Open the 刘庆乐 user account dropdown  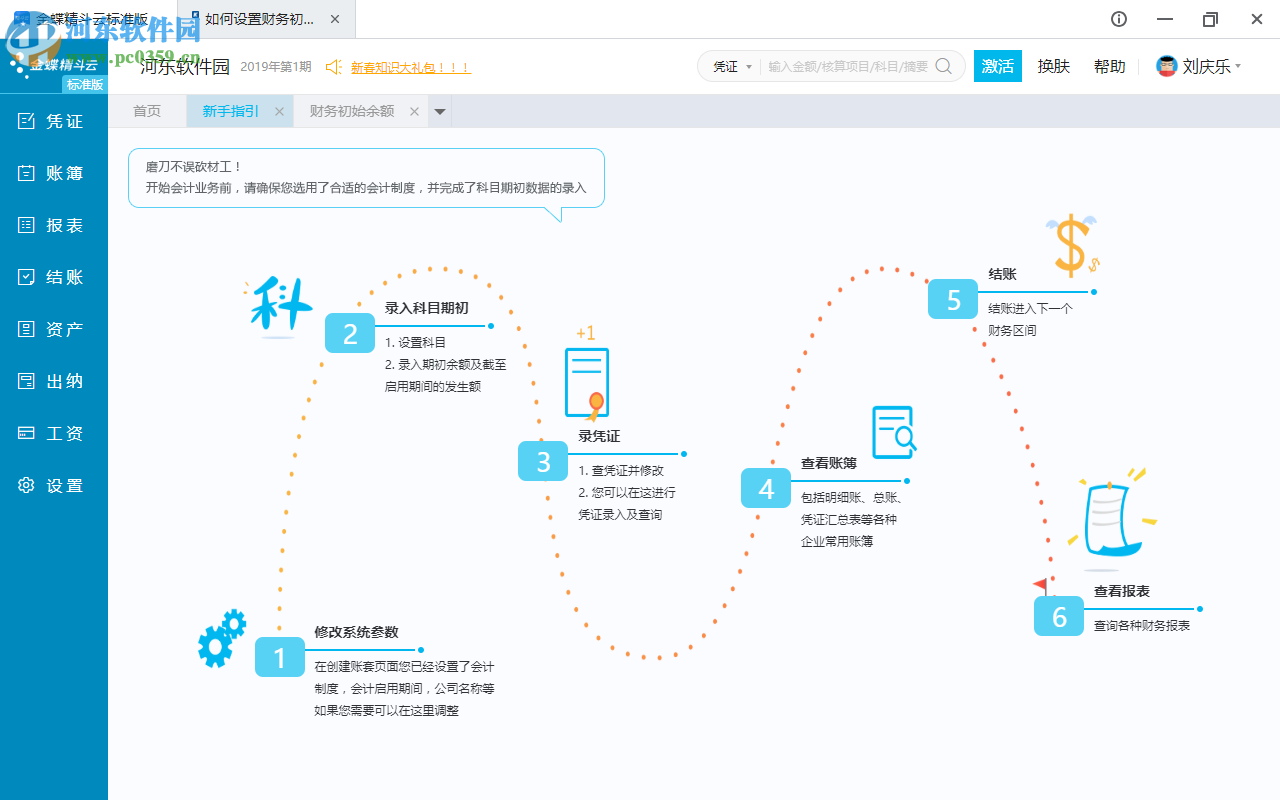point(1199,66)
